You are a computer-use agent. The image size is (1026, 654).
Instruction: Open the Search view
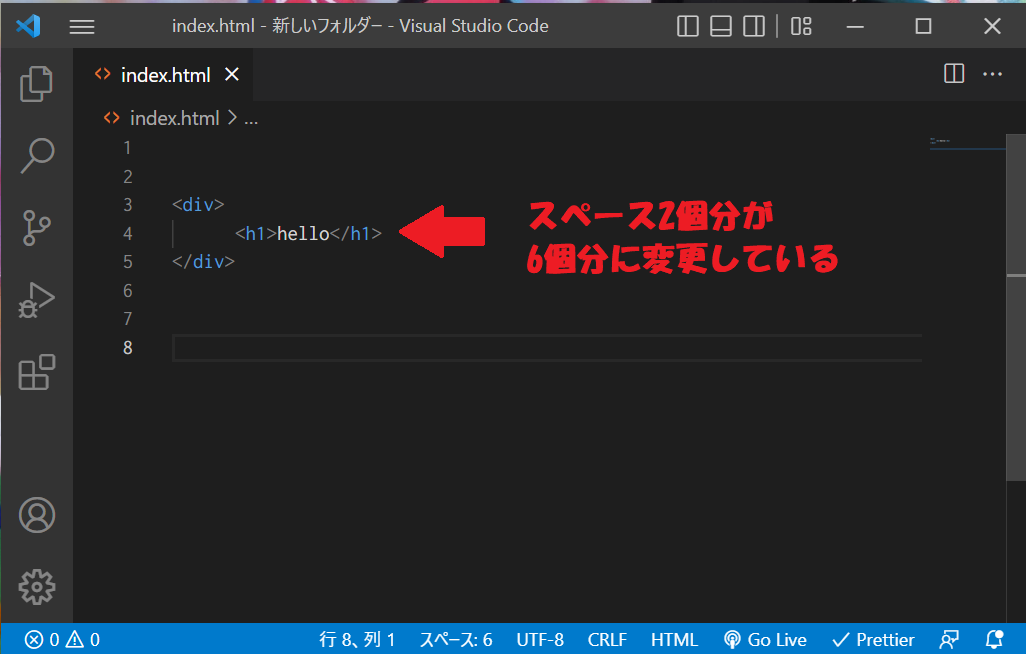[37, 155]
